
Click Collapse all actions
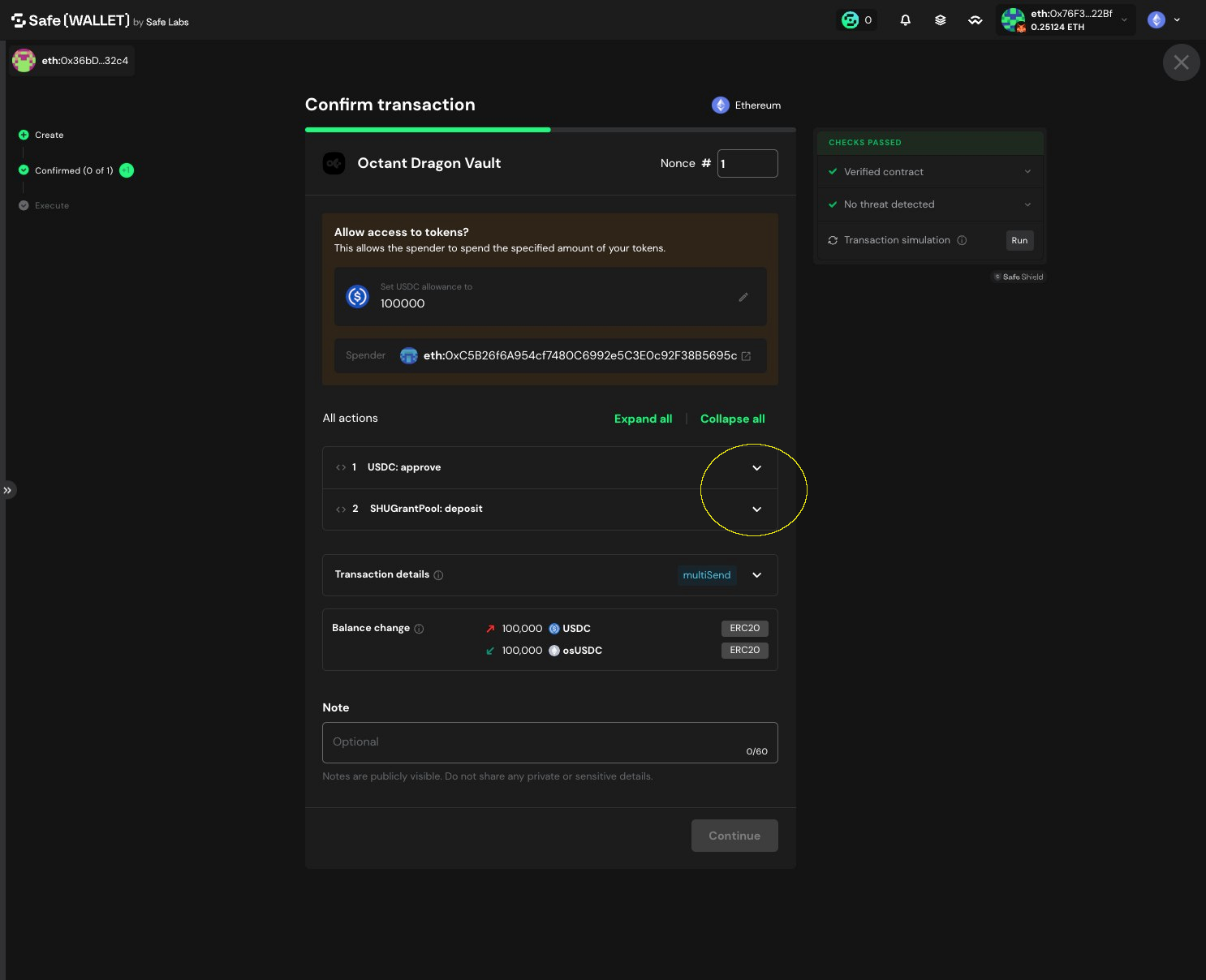732,419
